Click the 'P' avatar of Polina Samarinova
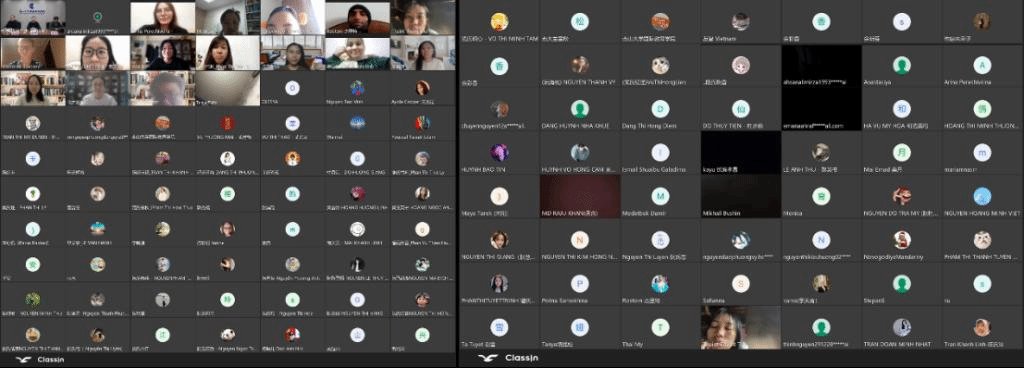The width and height of the screenshot is (1024, 368). click(579, 283)
